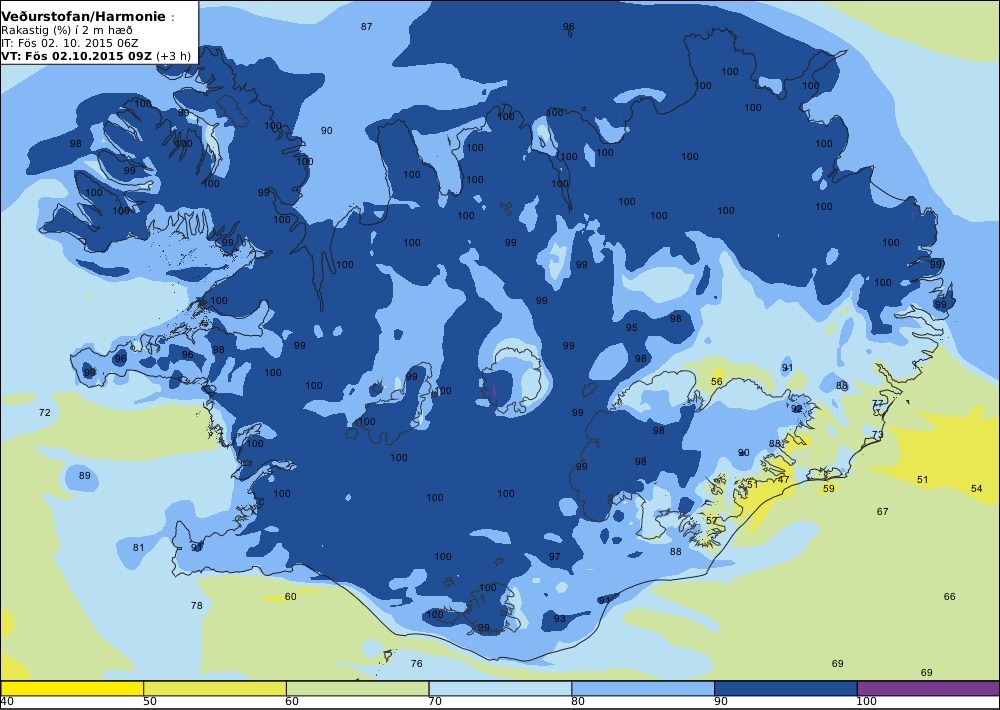Click the '59' humidity value
This screenshot has height=710, width=1000.
pos(828,488)
